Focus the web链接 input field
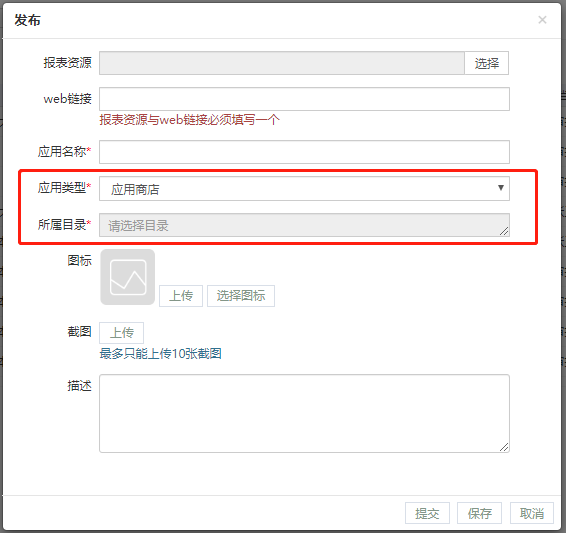Viewport: 566px width, 533px height. tap(304, 99)
